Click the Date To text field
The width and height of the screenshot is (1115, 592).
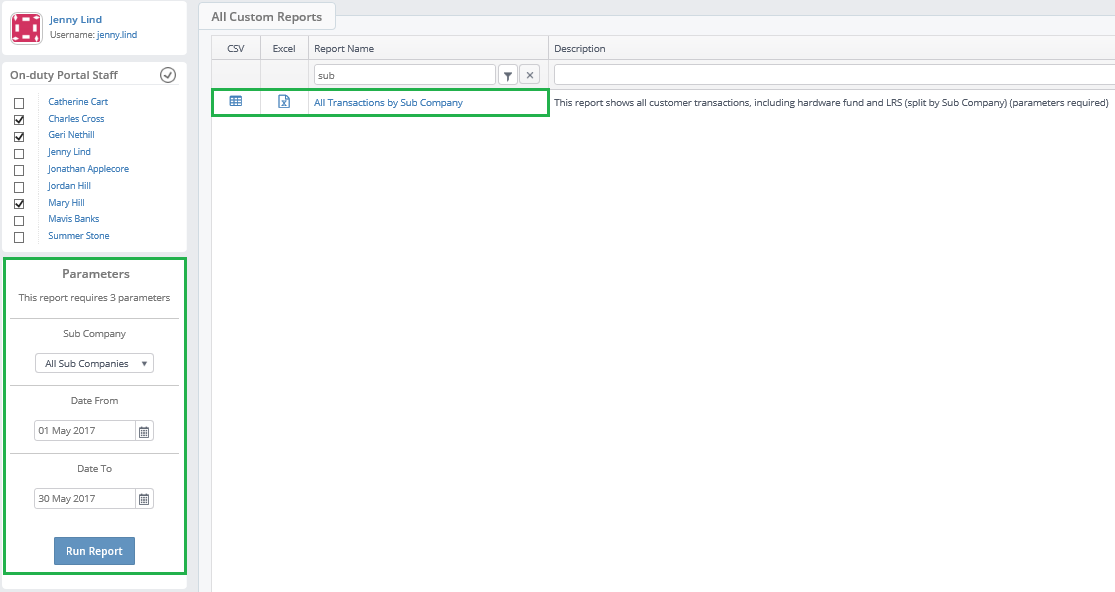pos(85,499)
